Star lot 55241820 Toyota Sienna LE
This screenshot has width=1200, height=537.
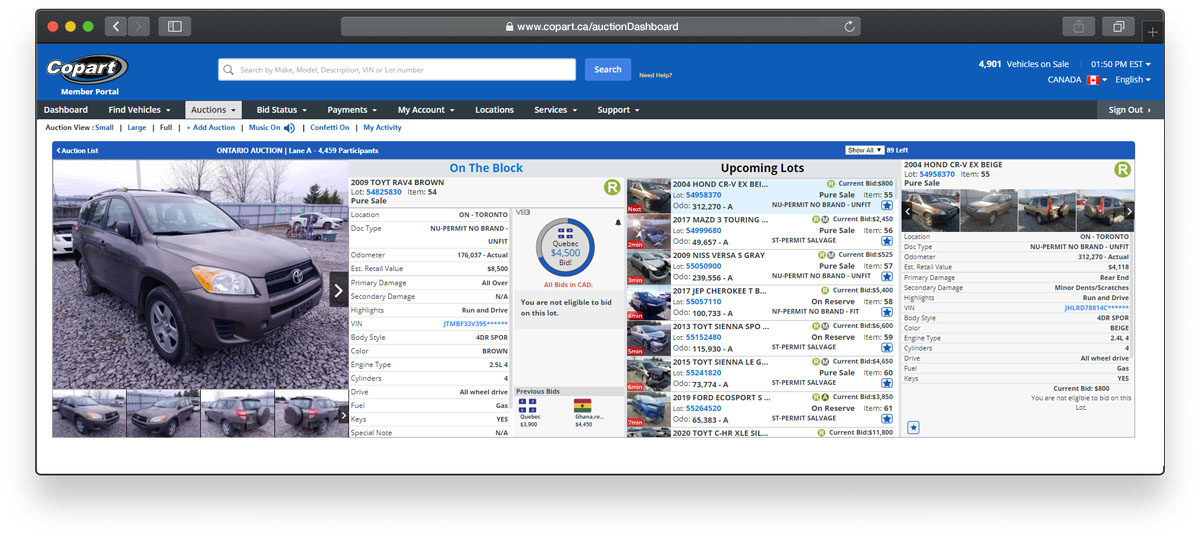point(887,383)
